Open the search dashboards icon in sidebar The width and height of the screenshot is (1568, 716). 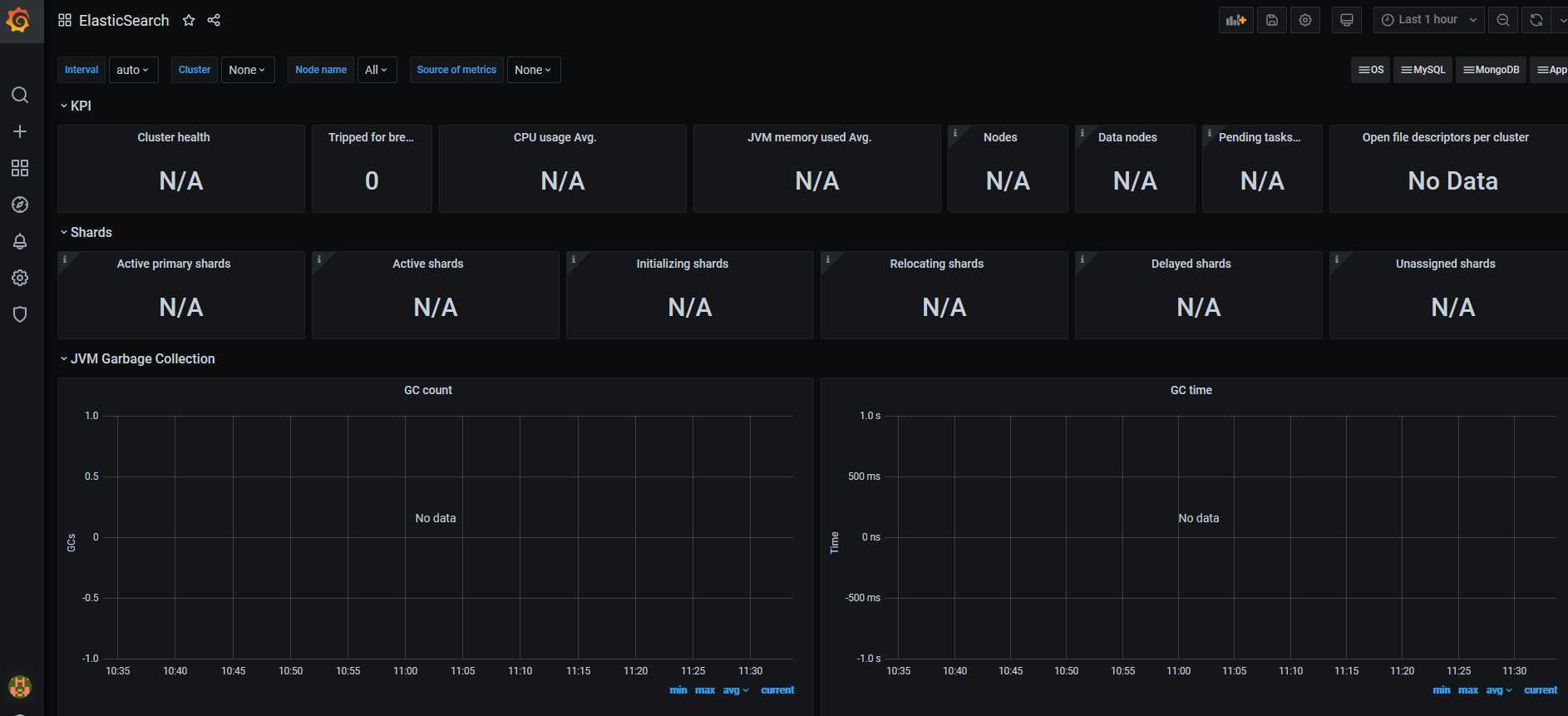20,95
